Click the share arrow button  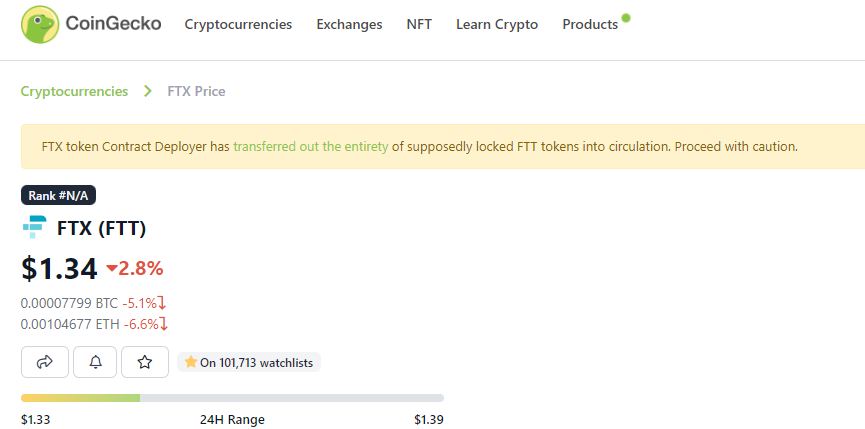45,362
